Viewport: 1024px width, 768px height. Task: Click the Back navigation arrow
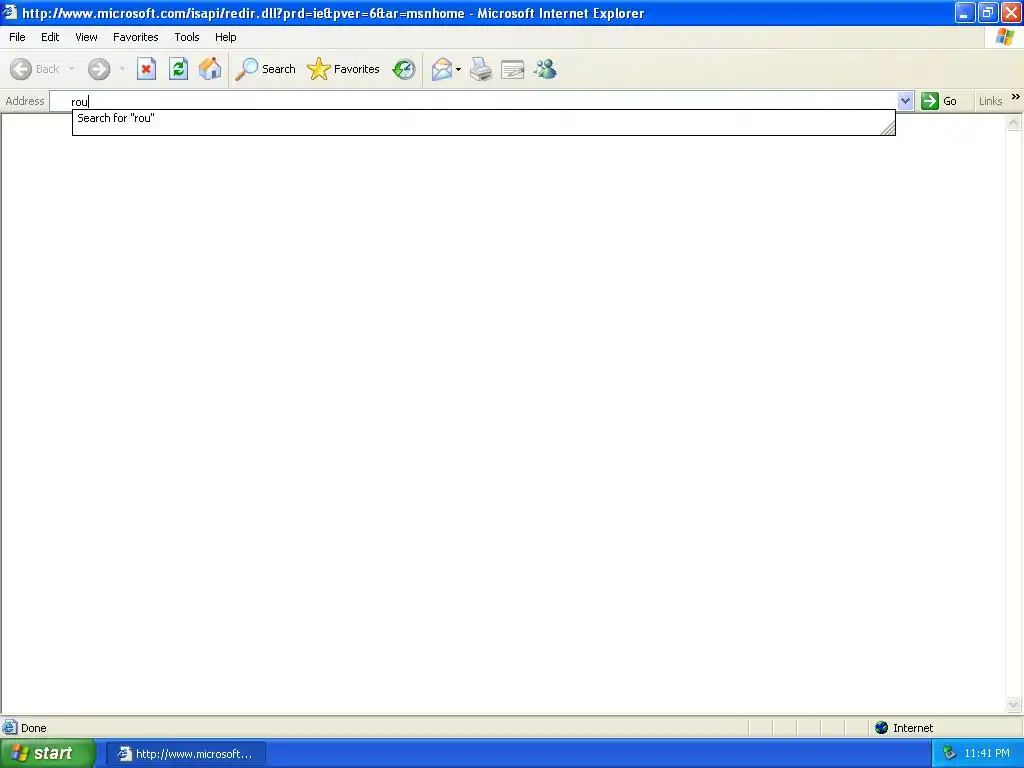[x=21, y=69]
